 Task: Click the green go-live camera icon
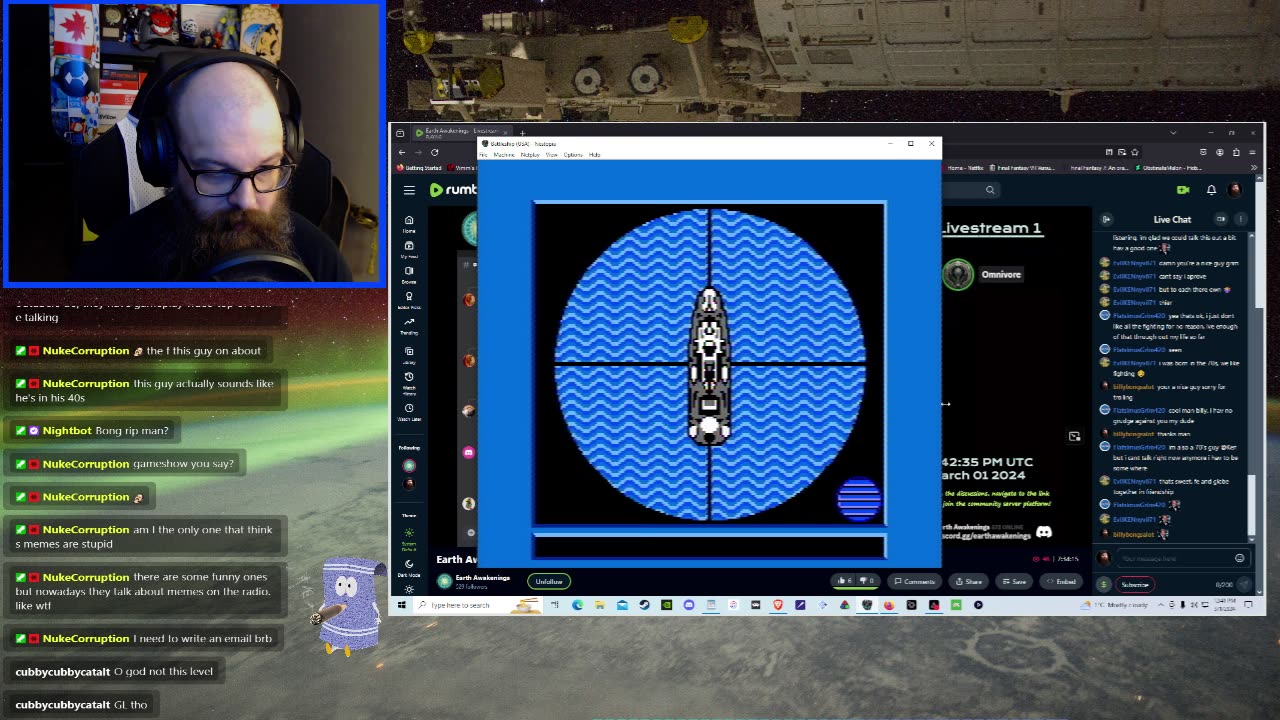(x=1183, y=190)
